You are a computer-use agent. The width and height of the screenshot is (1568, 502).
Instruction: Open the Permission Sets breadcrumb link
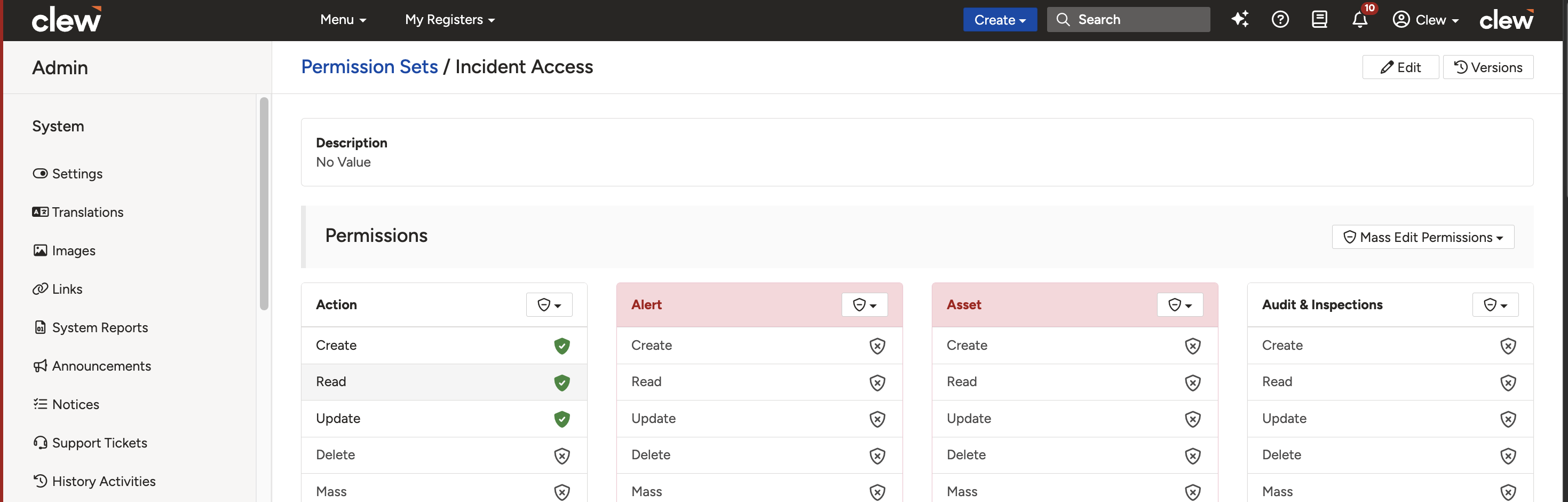point(369,66)
